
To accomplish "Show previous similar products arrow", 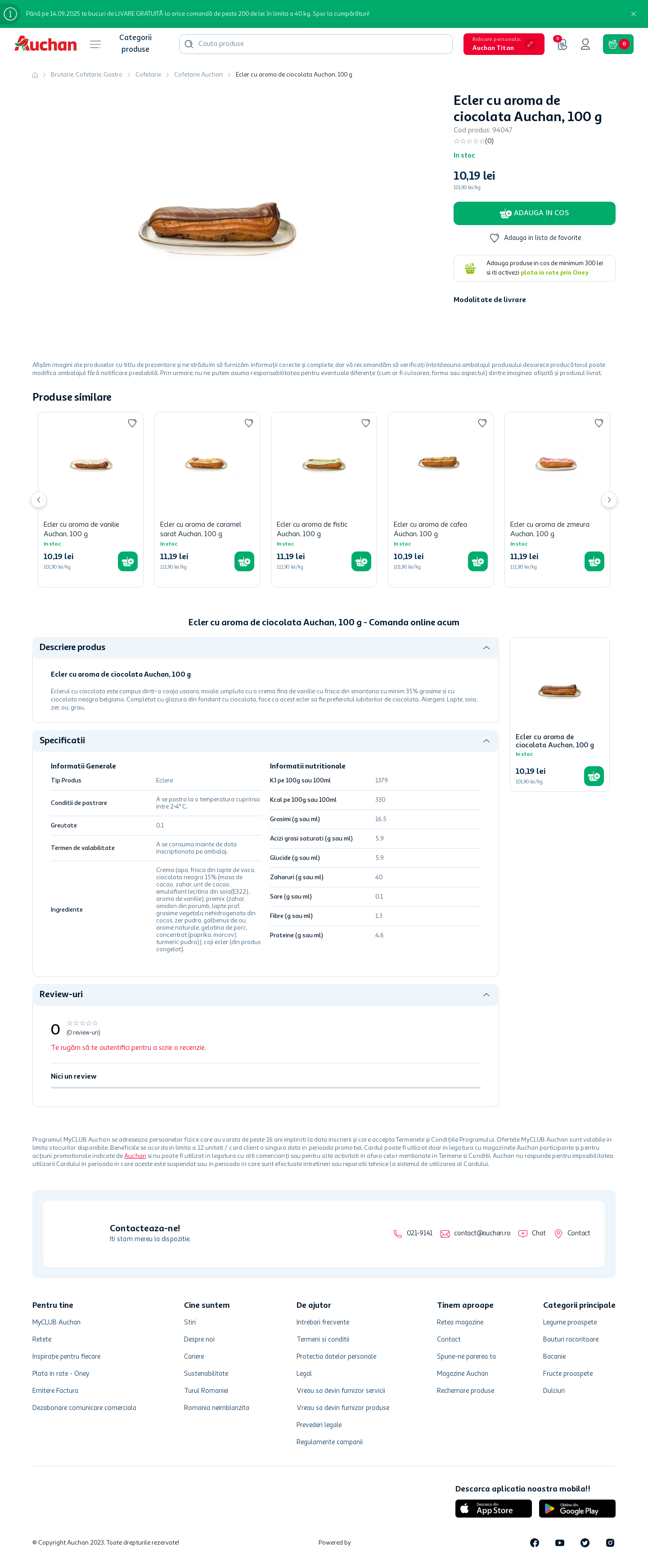I will click(39, 500).
